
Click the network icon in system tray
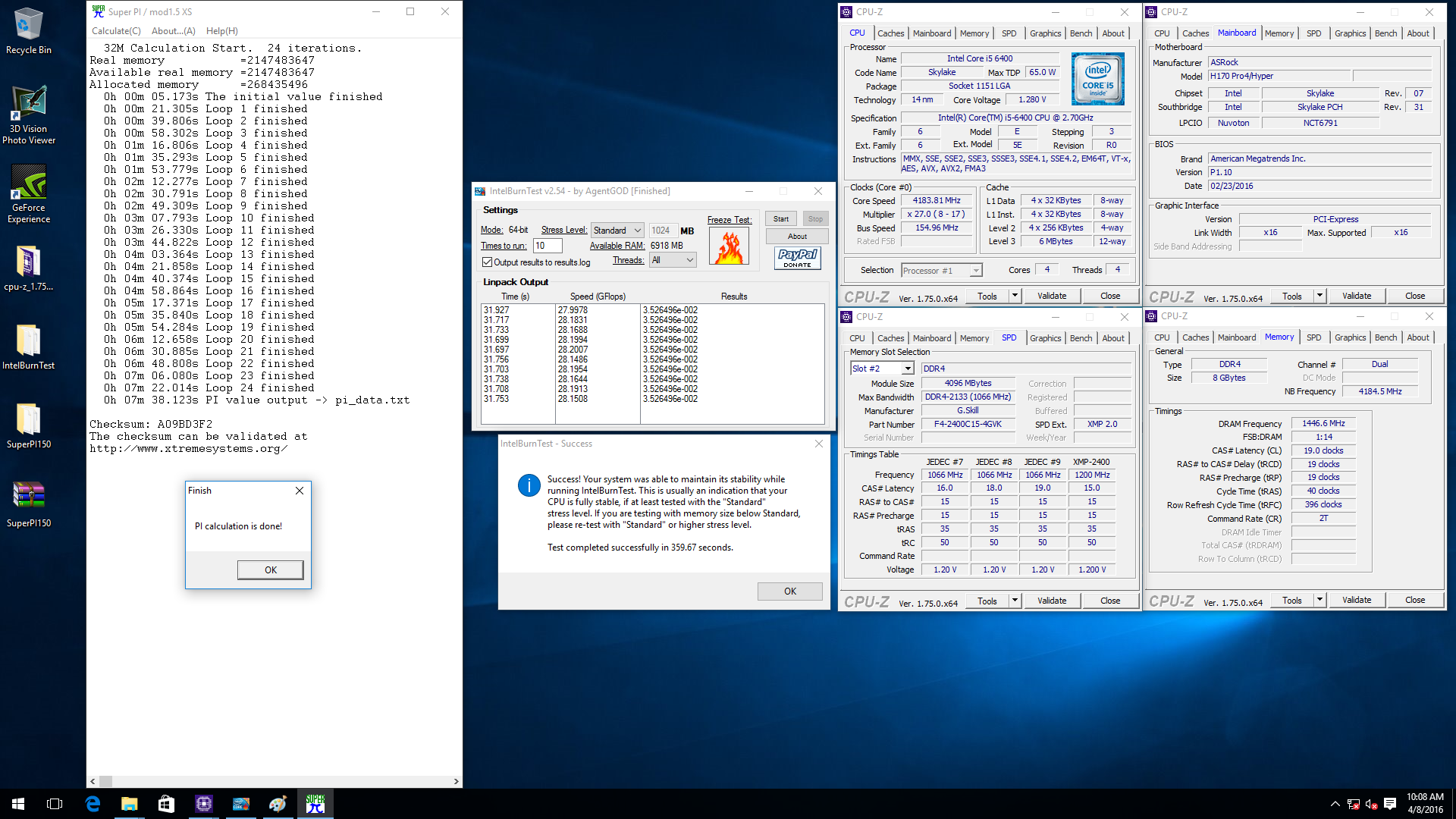click(x=1353, y=804)
